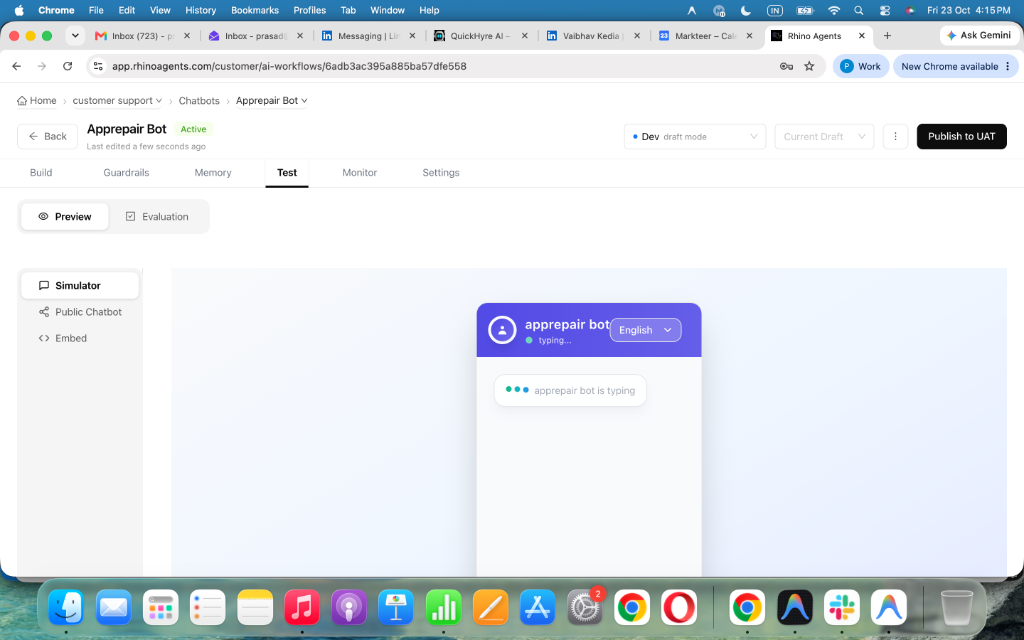Click the Active status badge
Screen dimensions: 1024x640
pos(193,129)
